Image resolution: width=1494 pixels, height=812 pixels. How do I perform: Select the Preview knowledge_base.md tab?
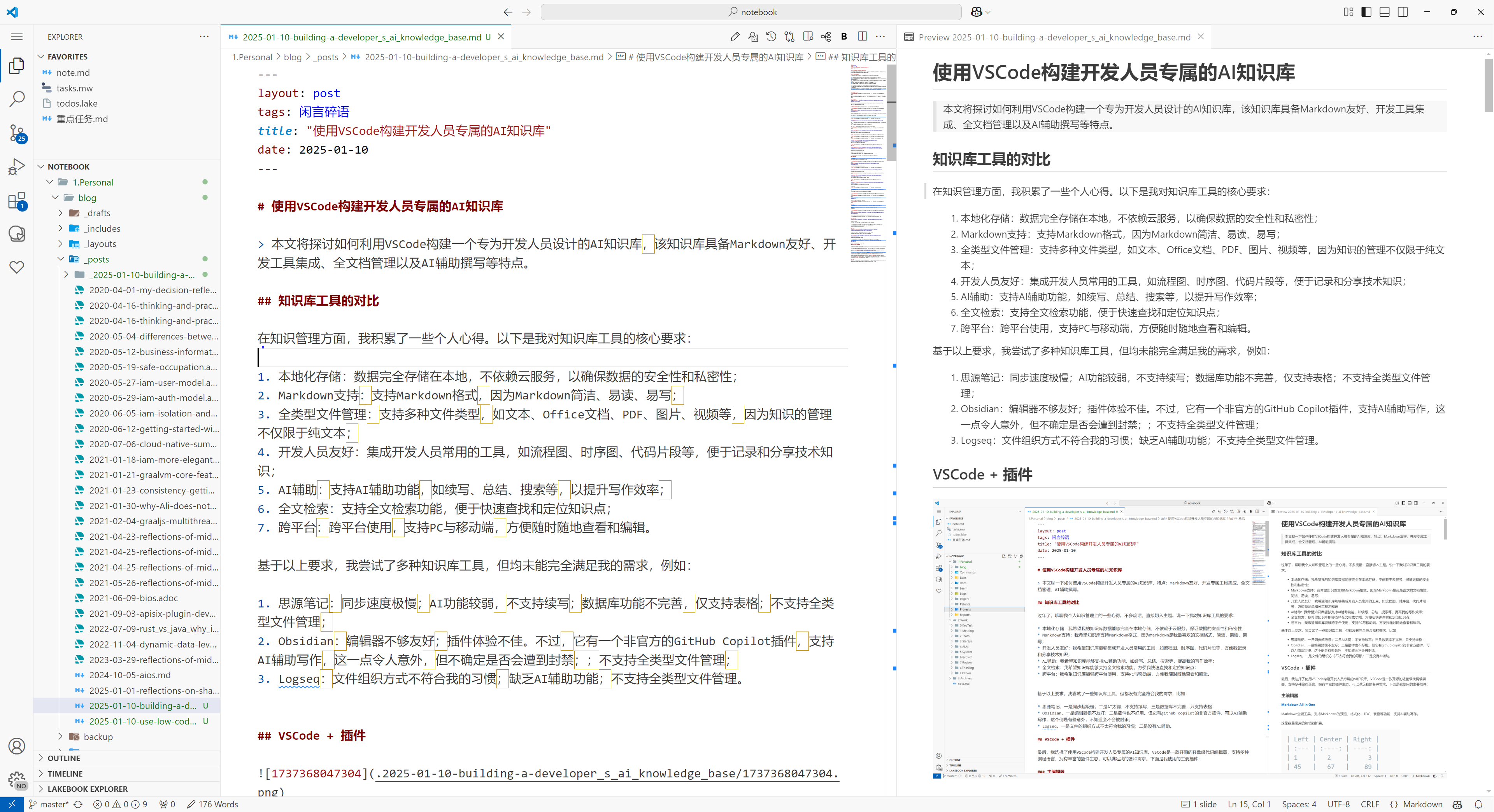point(1053,37)
